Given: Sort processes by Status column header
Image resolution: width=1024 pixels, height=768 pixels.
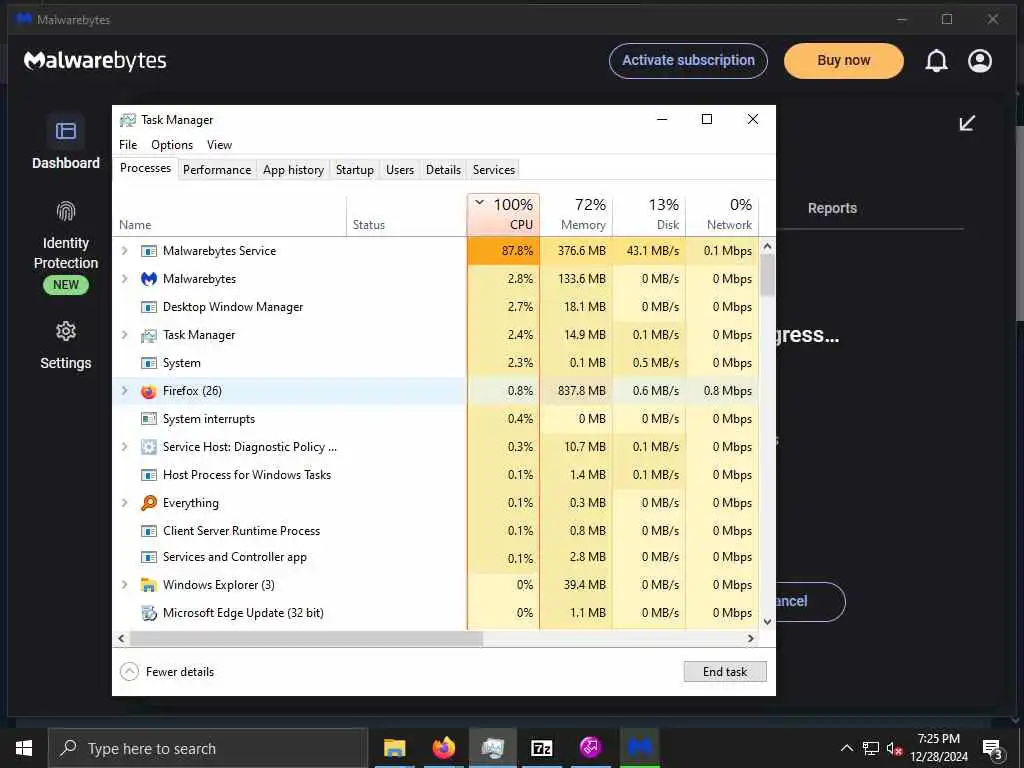Looking at the screenshot, I should tap(406, 214).
